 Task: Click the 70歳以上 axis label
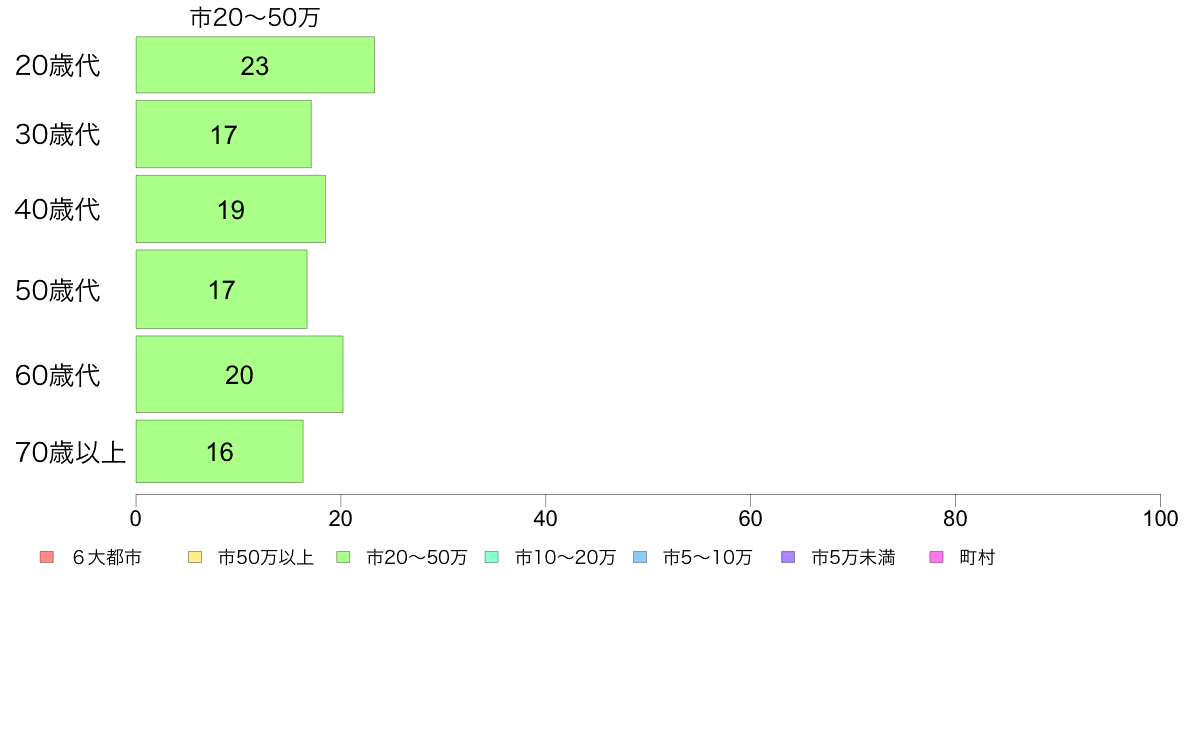[x=70, y=453]
